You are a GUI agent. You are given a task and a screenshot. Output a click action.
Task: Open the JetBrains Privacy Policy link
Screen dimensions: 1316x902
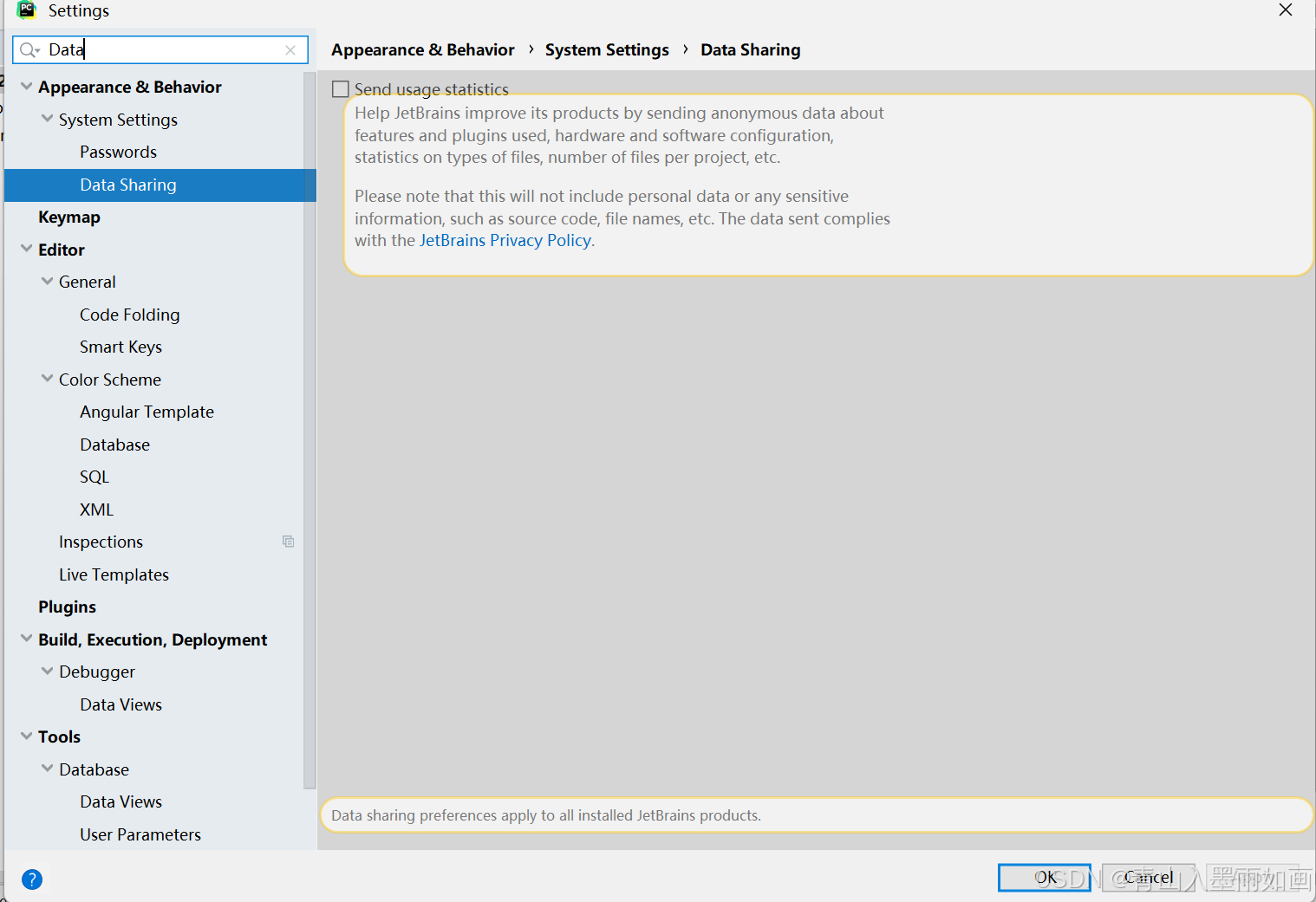505,240
